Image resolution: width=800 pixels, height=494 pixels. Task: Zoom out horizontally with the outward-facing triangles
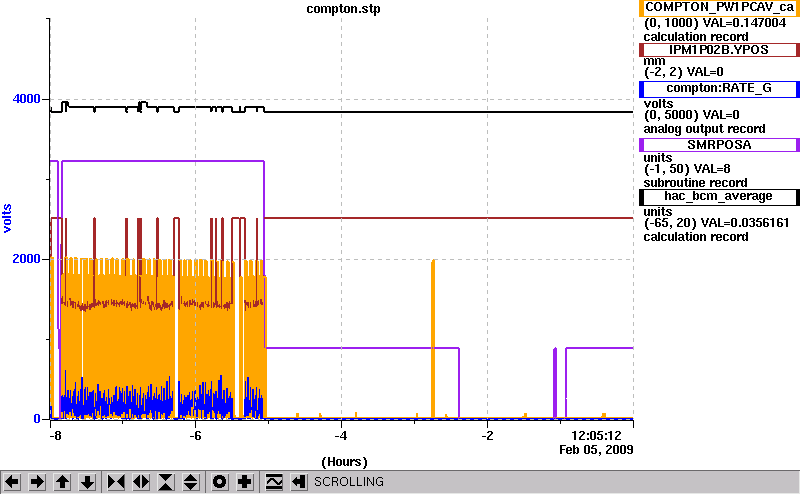click(141, 482)
